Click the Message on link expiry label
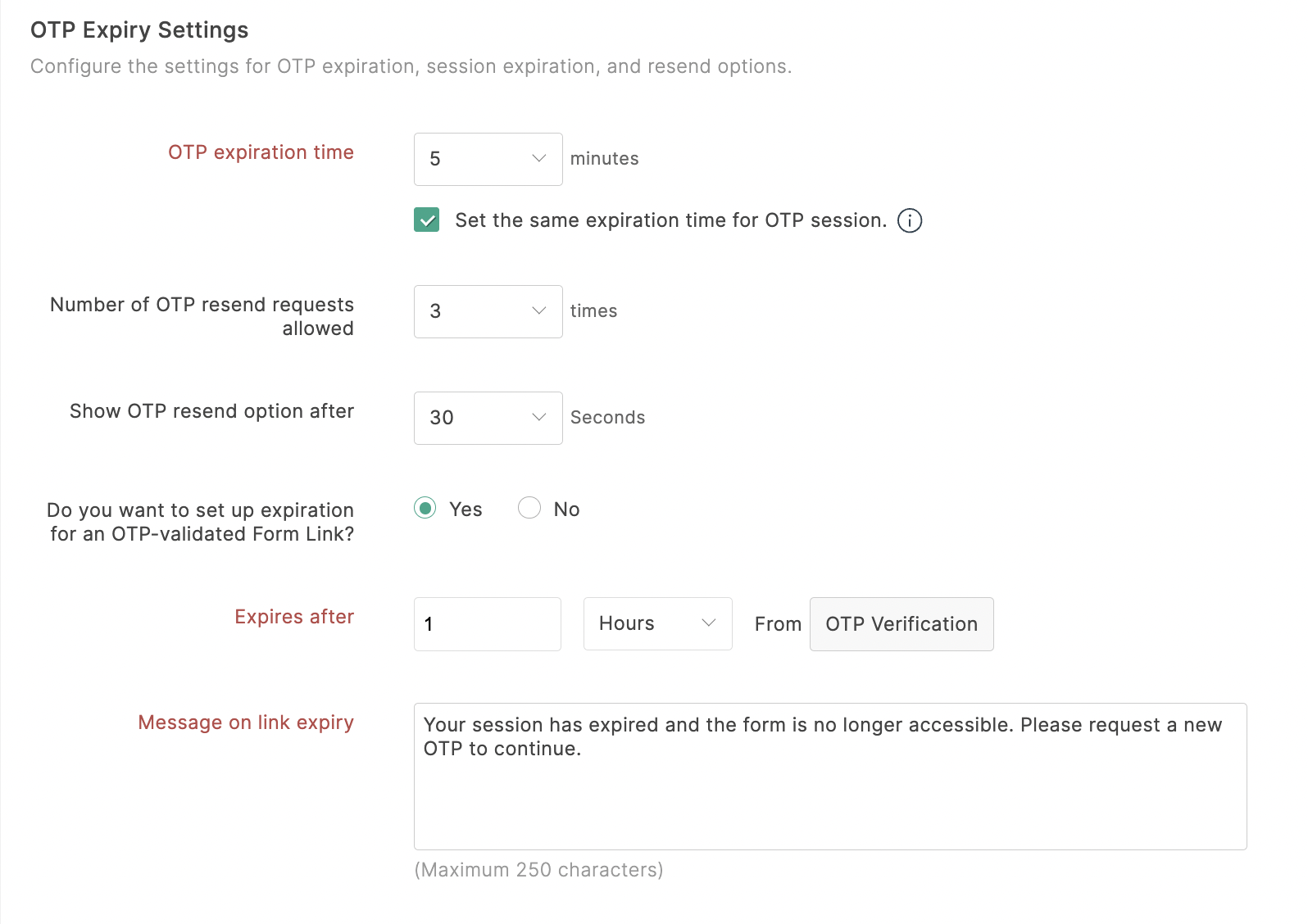Viewport: 1308px width, 924px height. point(245,722)
